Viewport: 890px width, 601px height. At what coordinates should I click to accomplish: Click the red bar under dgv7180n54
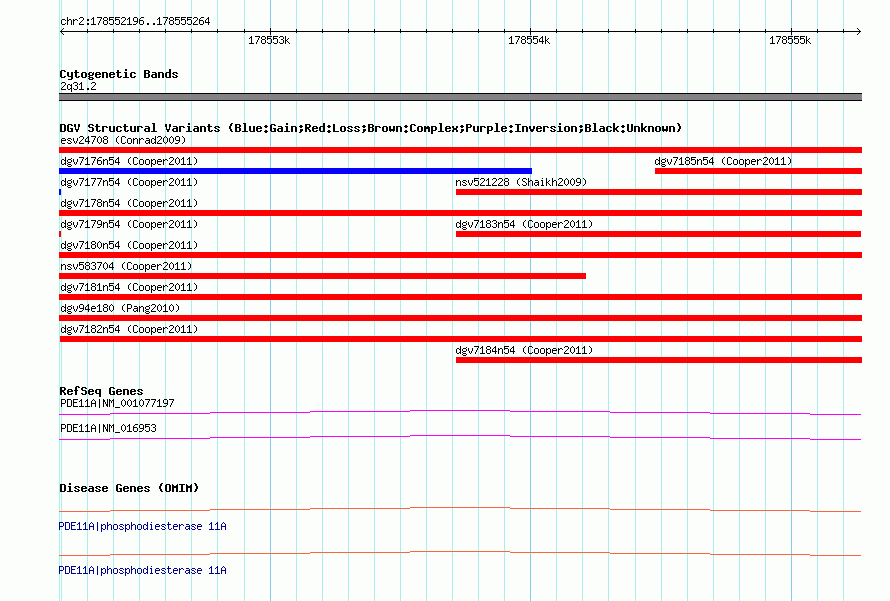[x=460, y=255]
